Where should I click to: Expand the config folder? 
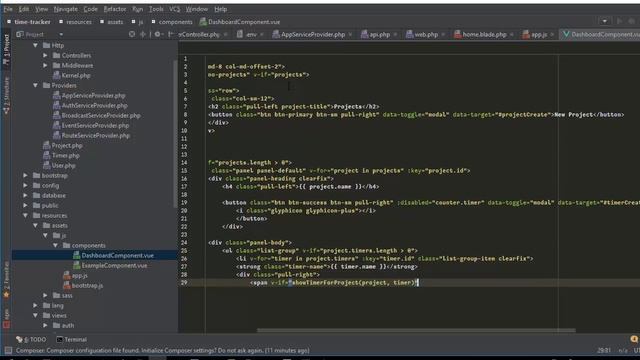pyautogui.click(x=25, y=186)
